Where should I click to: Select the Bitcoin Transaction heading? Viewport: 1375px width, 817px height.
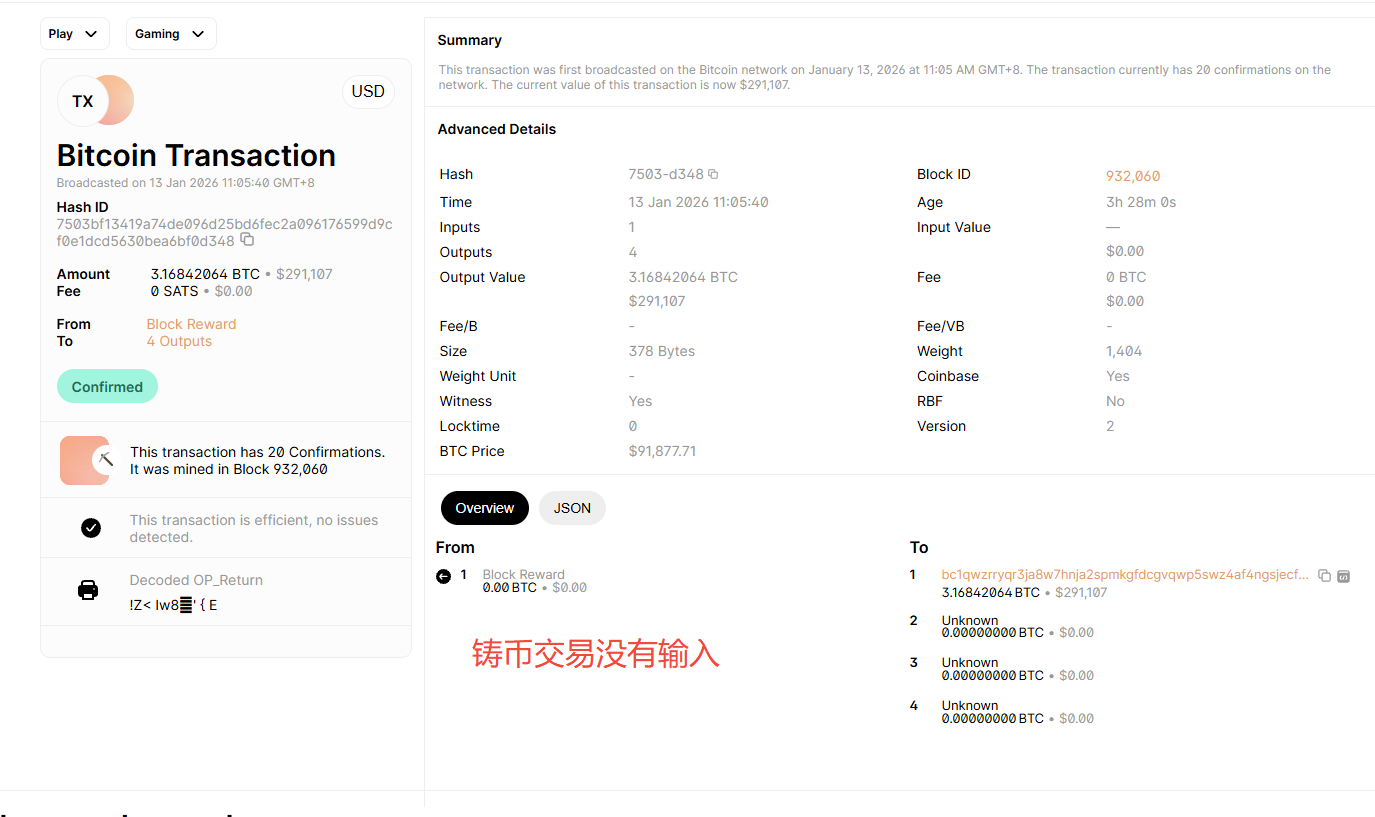(196, 155)
